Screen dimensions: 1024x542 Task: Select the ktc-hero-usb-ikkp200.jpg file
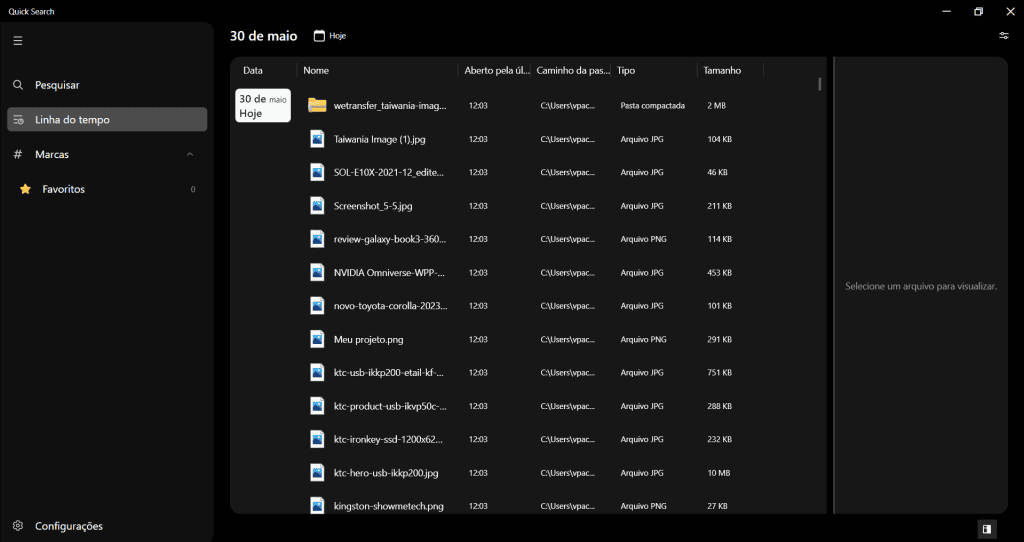click(386, 473)
